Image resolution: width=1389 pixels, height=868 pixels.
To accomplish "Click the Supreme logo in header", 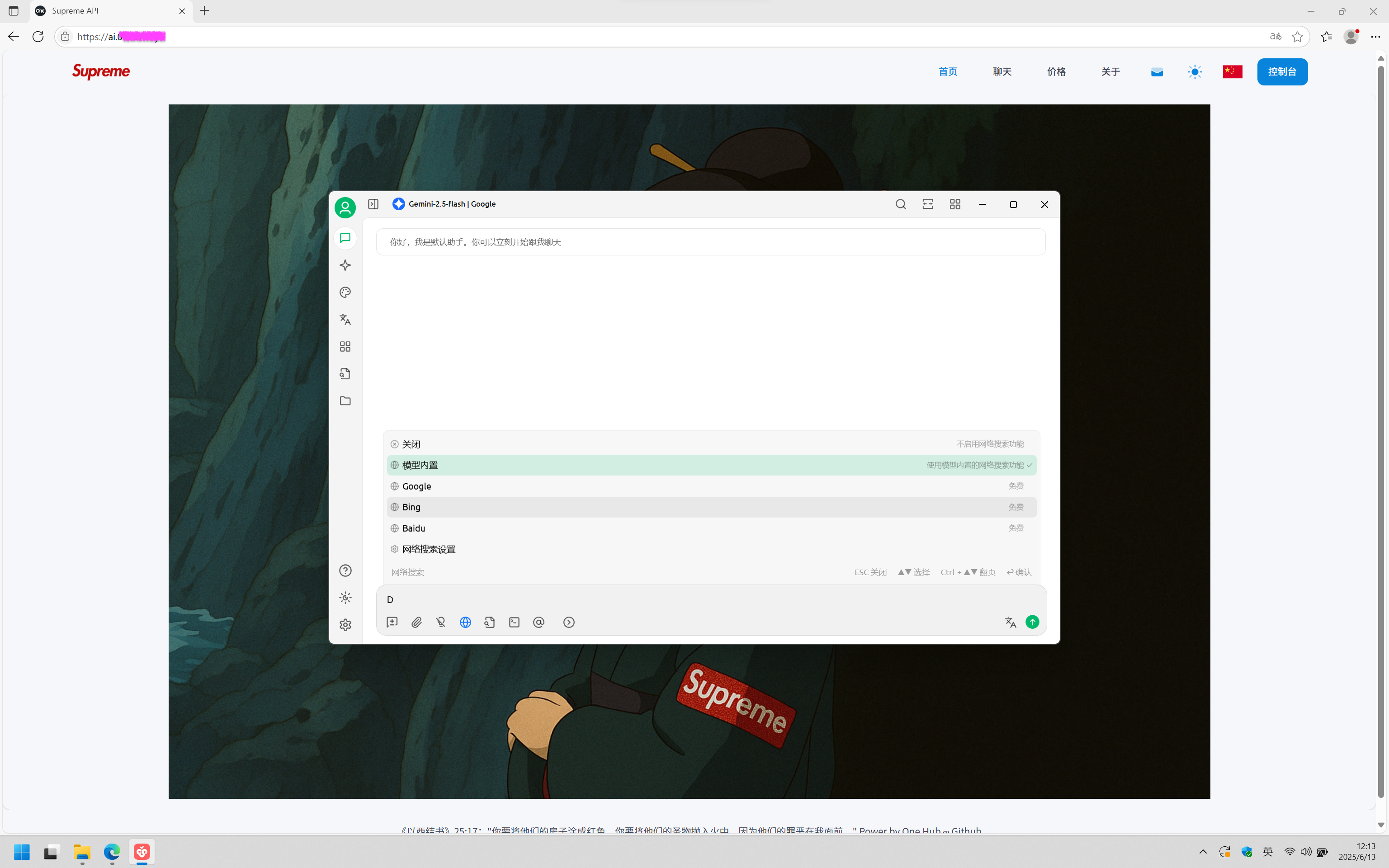I will pos(101,72).
